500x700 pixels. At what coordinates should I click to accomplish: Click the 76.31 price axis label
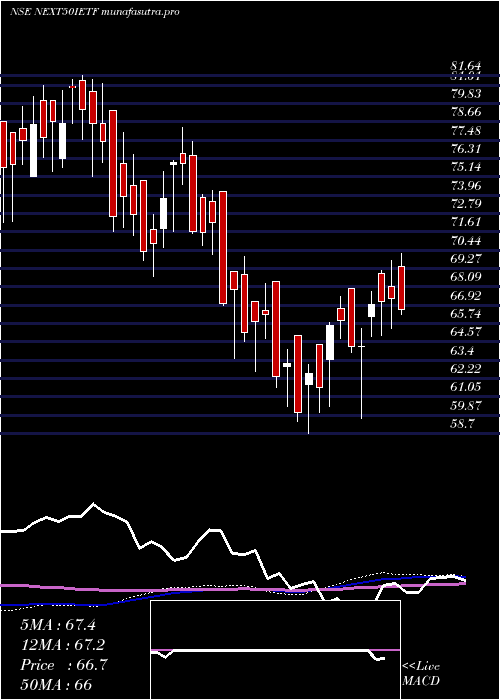[465, 149]
